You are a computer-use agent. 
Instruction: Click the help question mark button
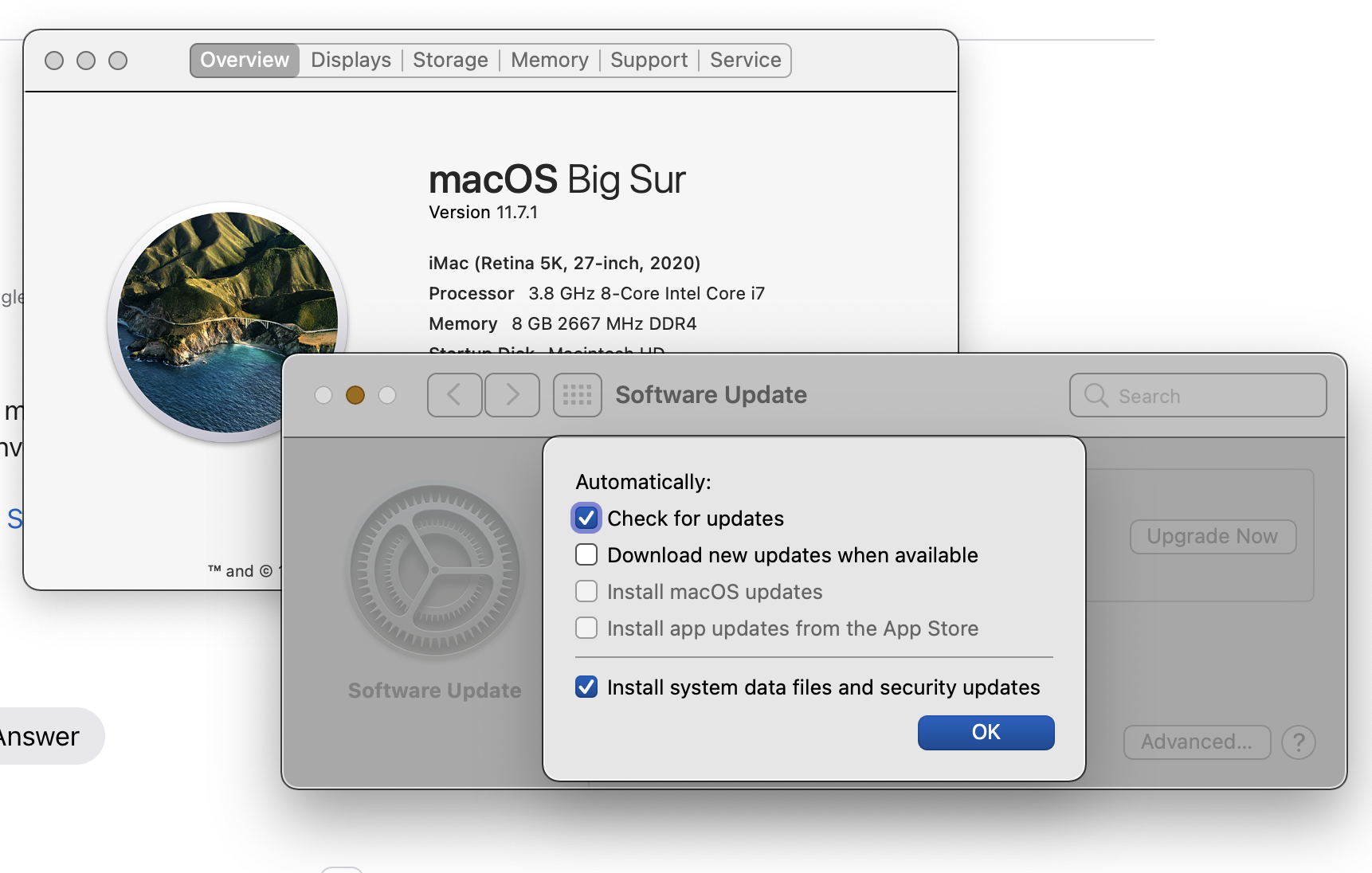[x=1299, y=742]
